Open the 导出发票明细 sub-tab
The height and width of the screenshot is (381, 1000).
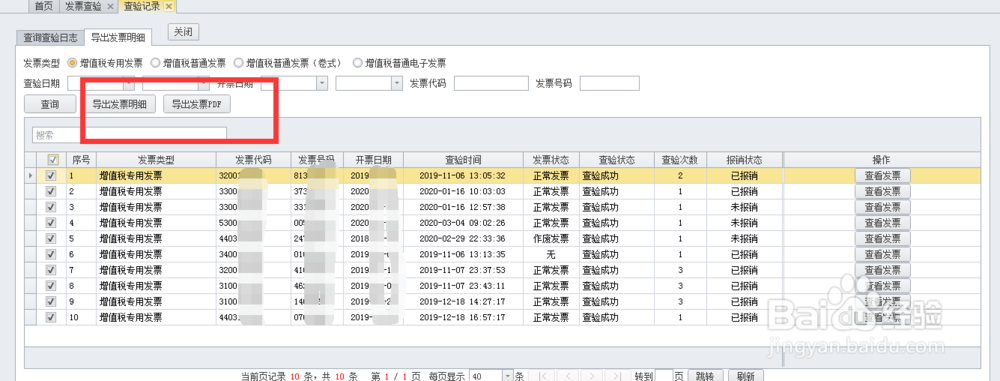[x=118, y=38]
